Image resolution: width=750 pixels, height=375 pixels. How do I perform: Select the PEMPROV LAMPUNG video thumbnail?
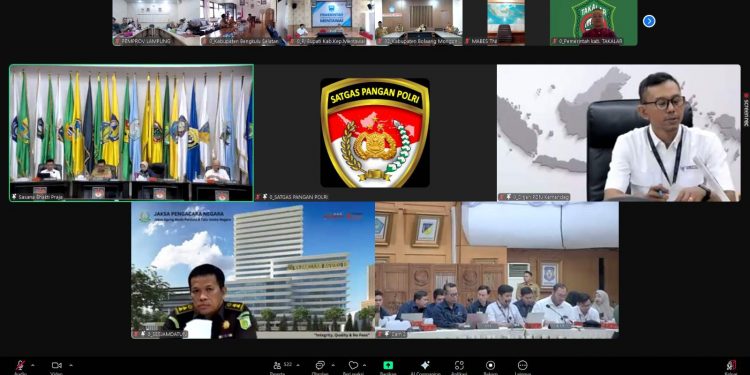pyautogui.click(x=156, y=22)
